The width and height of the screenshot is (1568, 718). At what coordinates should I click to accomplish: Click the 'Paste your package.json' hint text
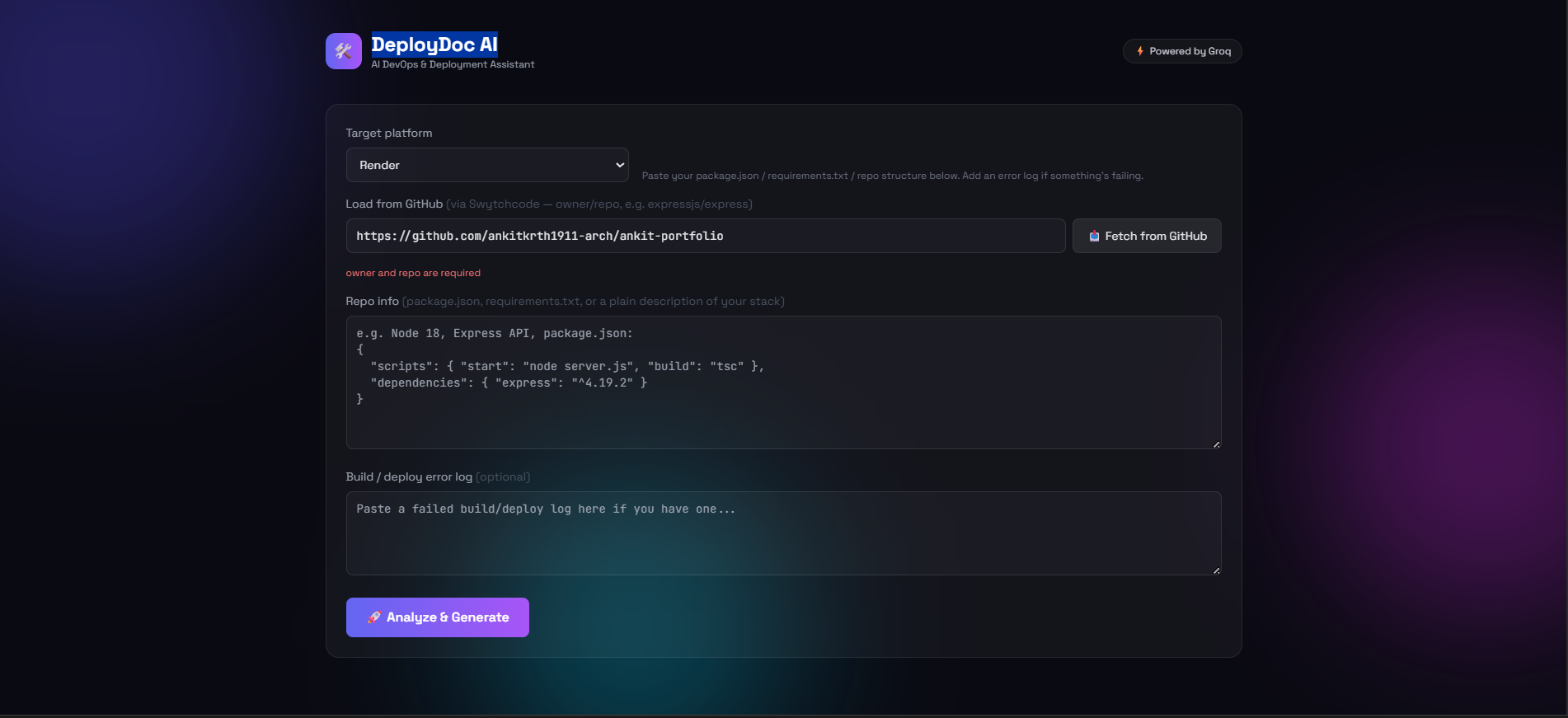tap(892, 176)
